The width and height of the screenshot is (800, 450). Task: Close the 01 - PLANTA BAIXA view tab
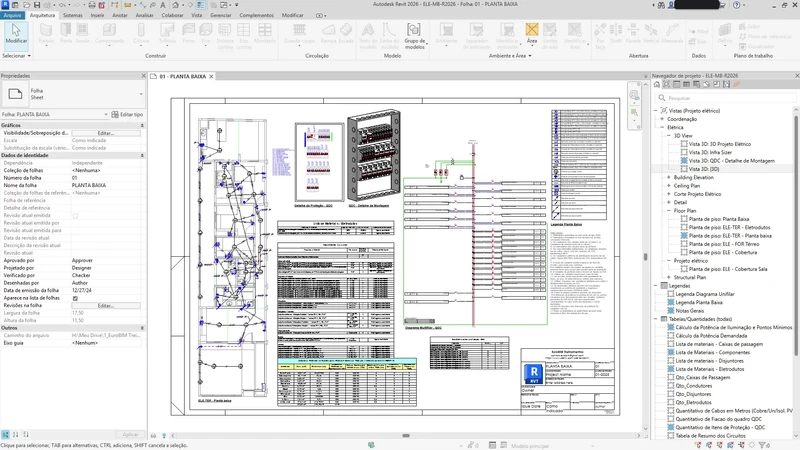click(x=211, y=77)
